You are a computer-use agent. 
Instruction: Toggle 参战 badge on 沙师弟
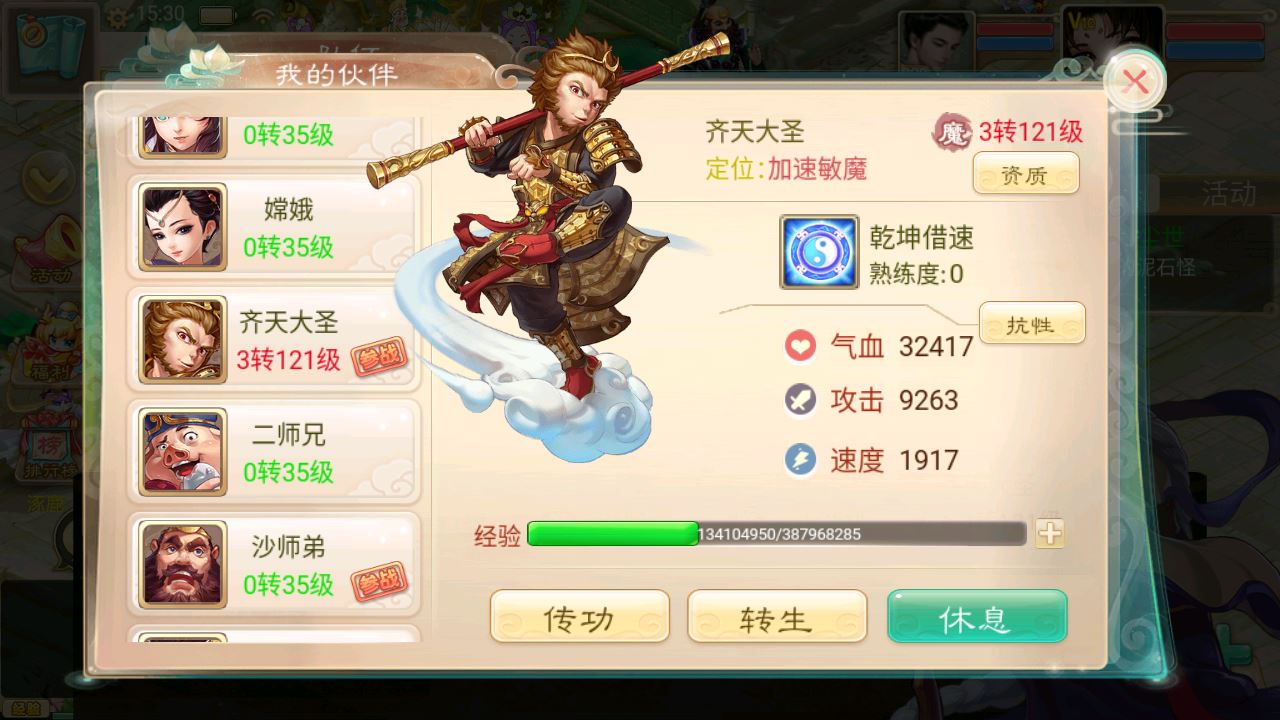pos(379,582)
